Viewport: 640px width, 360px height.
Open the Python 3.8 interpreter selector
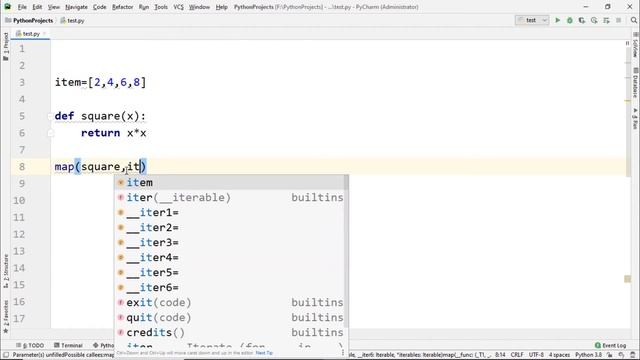[588, 355]
